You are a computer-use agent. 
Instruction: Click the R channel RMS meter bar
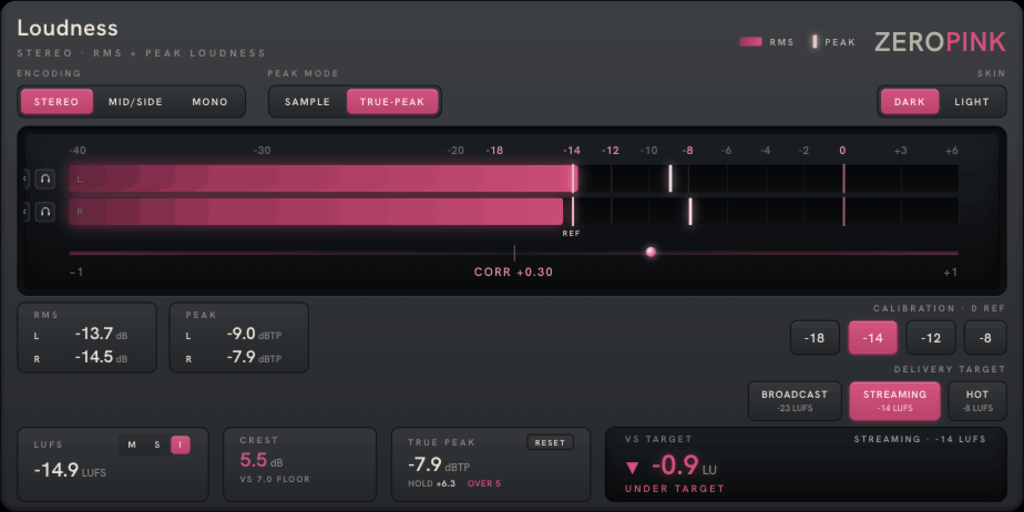(316, 212)
